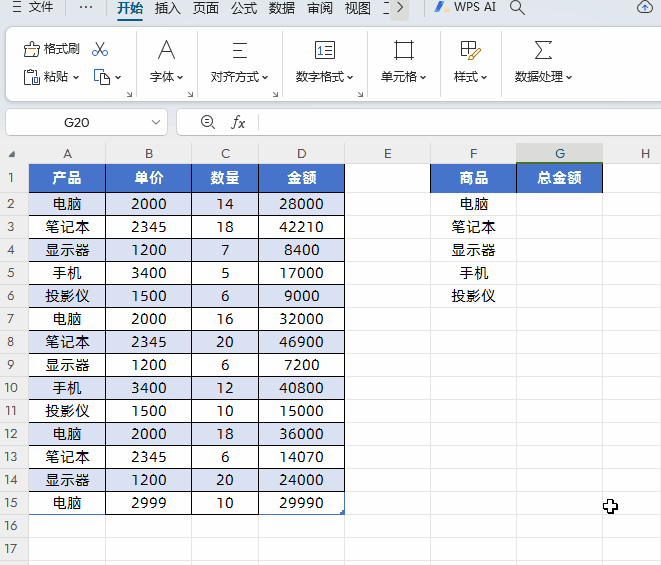Switch to the Formulas (公式) tab
The image size is (661, 565).
click(x=244, y=8)
